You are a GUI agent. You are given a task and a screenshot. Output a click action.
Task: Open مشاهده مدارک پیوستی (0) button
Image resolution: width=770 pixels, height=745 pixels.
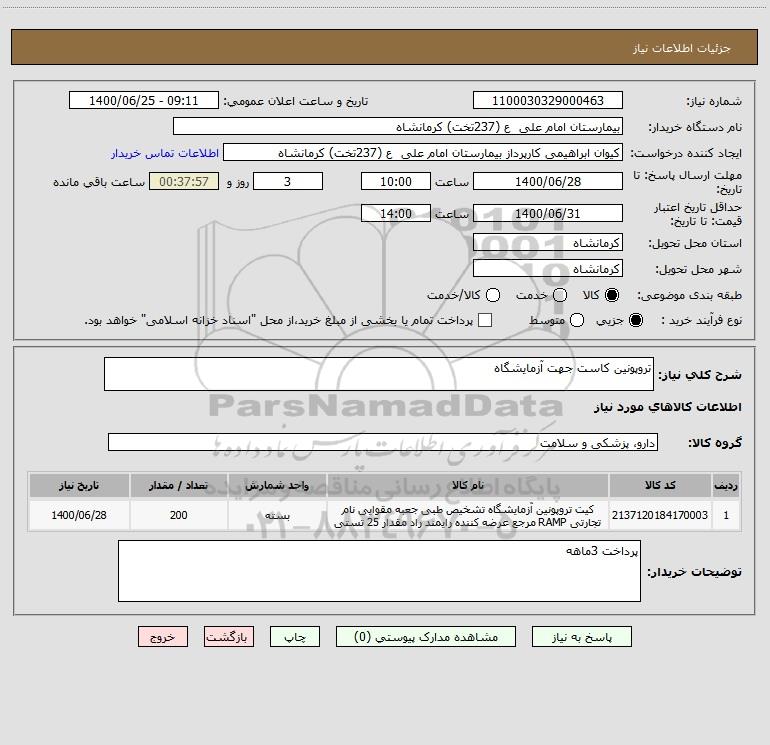pos(426,637)
